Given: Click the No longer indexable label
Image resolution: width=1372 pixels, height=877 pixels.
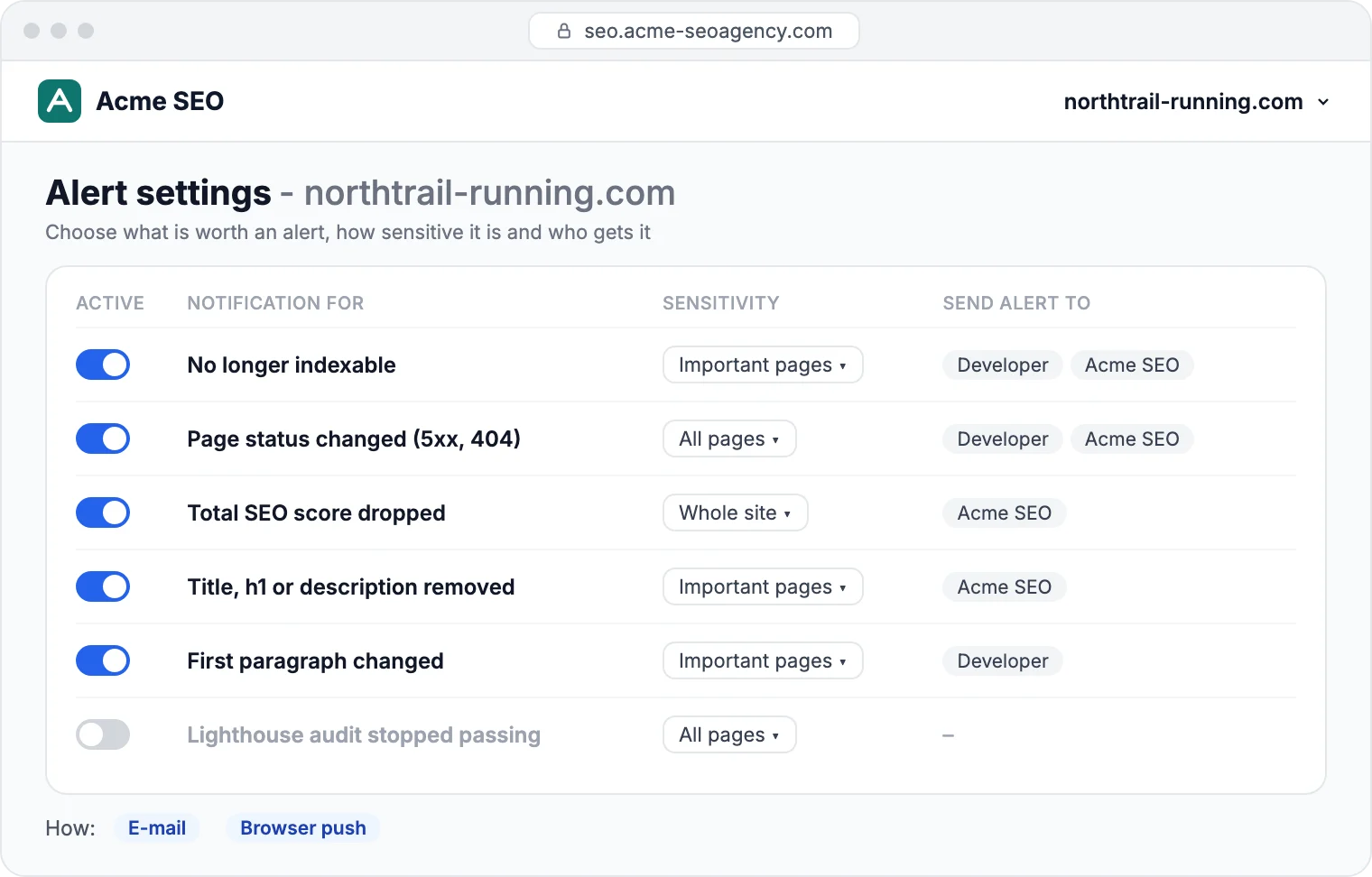Looking at the screenshot, I should [x=292, y=365].
